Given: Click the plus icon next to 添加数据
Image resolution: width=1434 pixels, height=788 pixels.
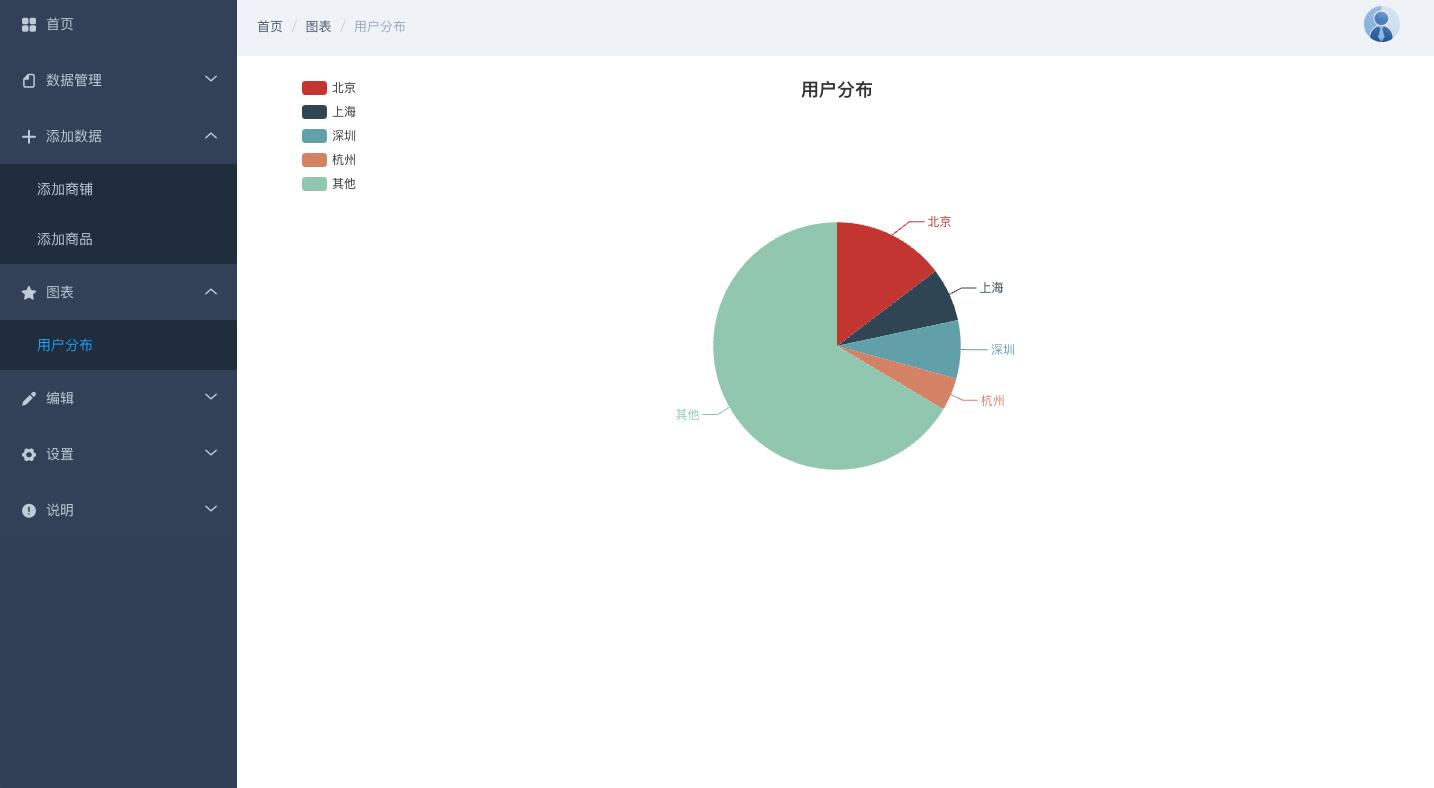Looking at the screenshot, I should 29,136.
